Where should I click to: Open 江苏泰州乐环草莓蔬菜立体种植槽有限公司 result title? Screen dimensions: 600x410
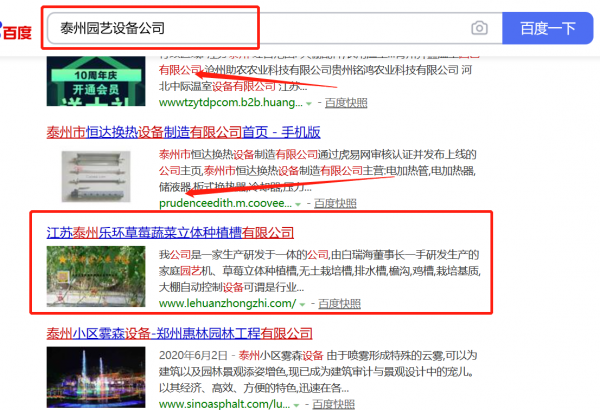(177, 232)
